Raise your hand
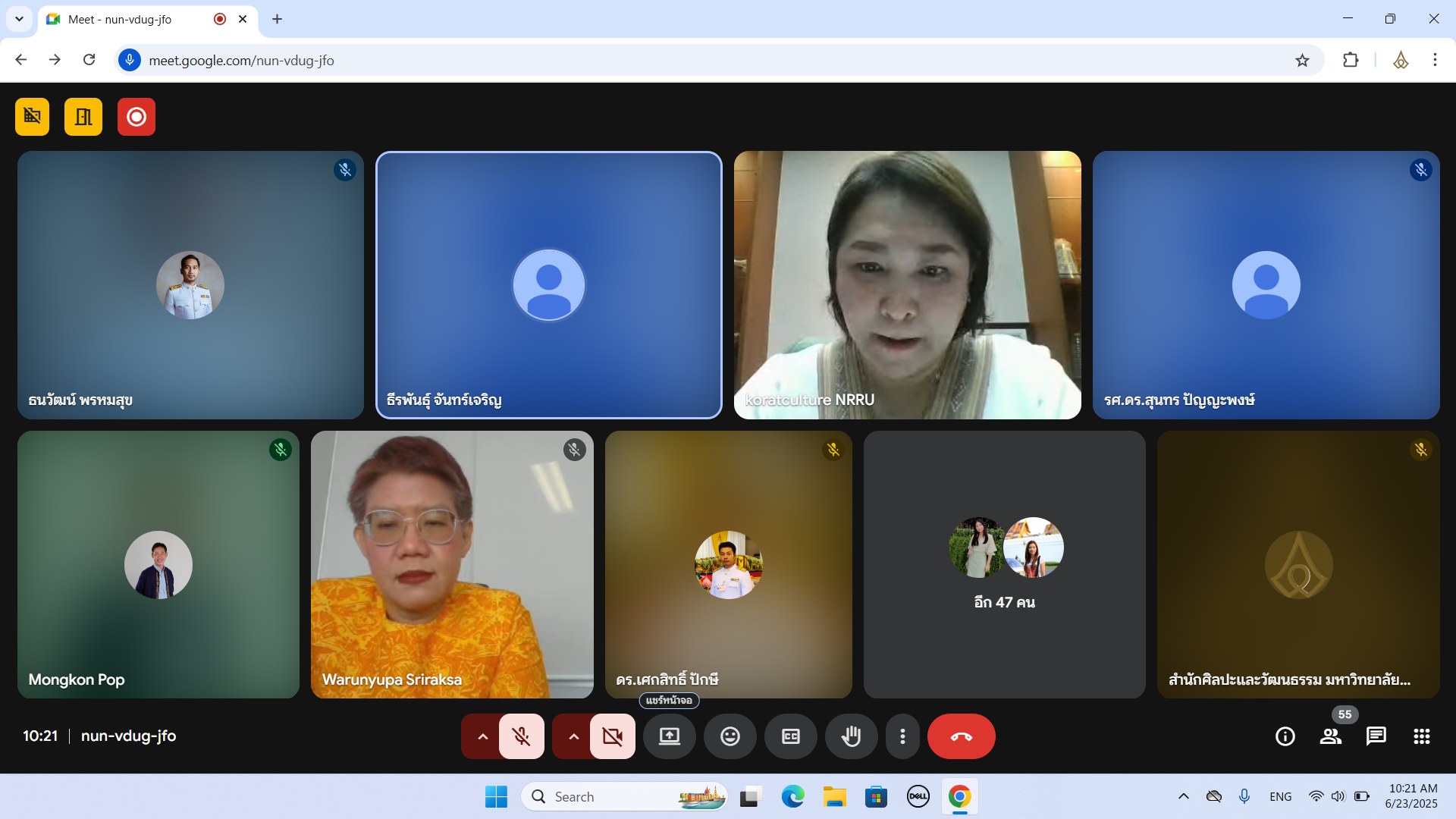This screenshot has width=1456, height=819. coord(852,736)
